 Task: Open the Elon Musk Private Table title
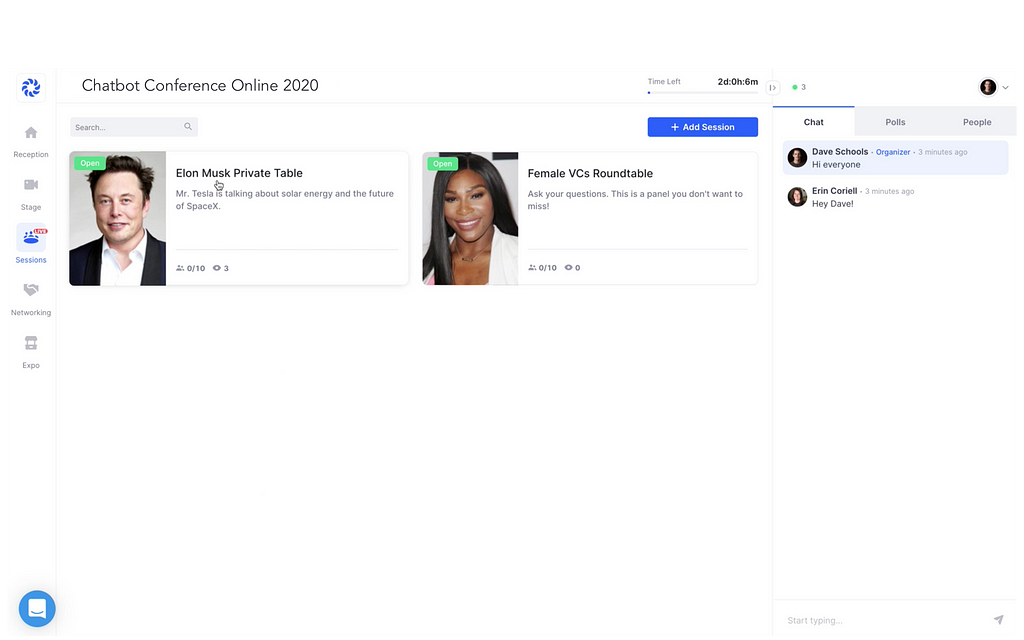point(239,173)
